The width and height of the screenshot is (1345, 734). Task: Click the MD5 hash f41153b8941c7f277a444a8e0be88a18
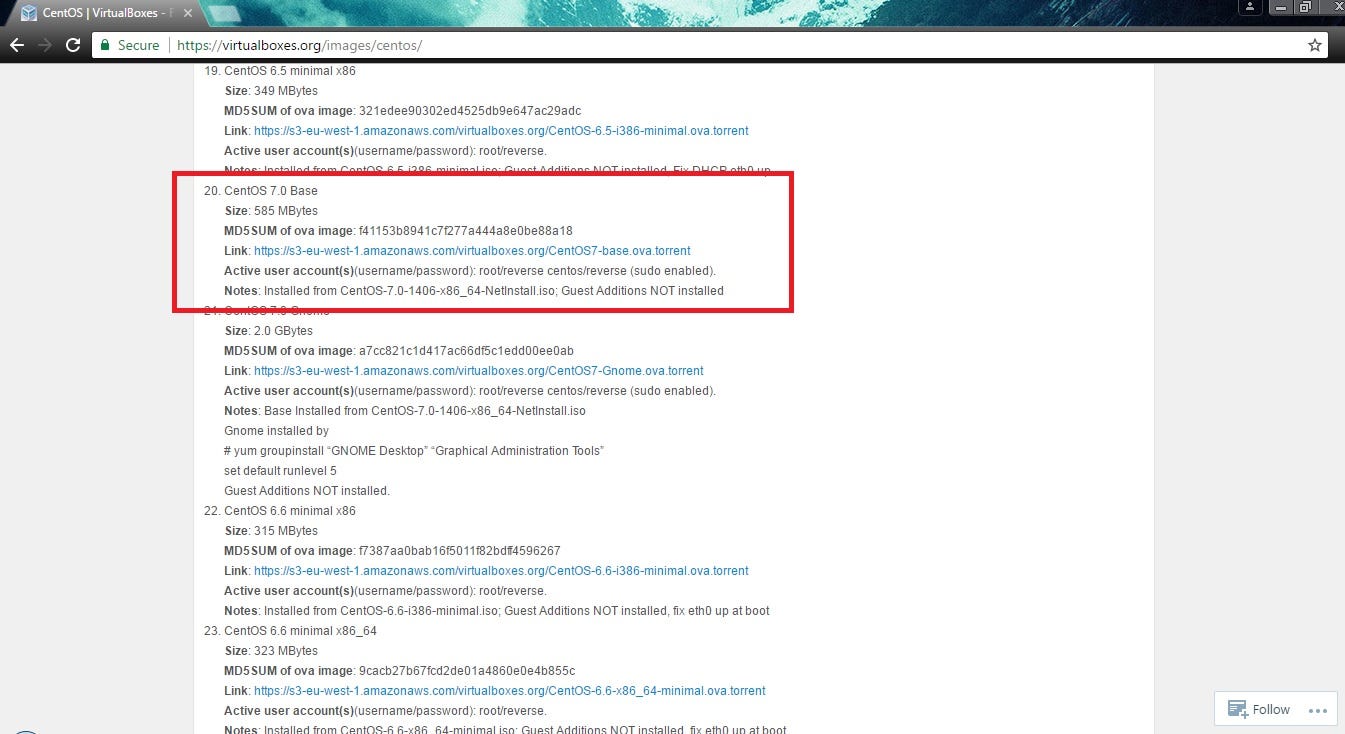(x=465, y=231)
